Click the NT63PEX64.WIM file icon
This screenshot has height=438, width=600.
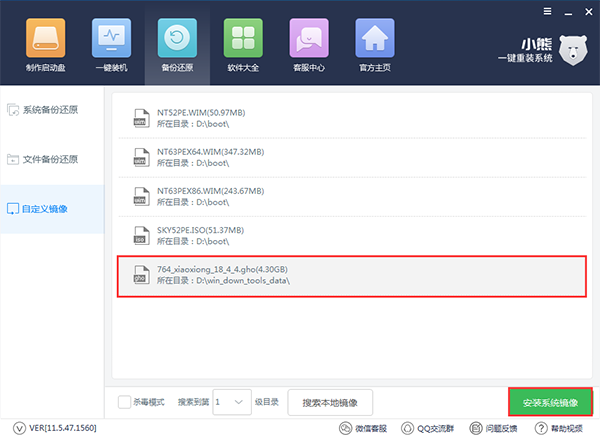coord(141,157)
